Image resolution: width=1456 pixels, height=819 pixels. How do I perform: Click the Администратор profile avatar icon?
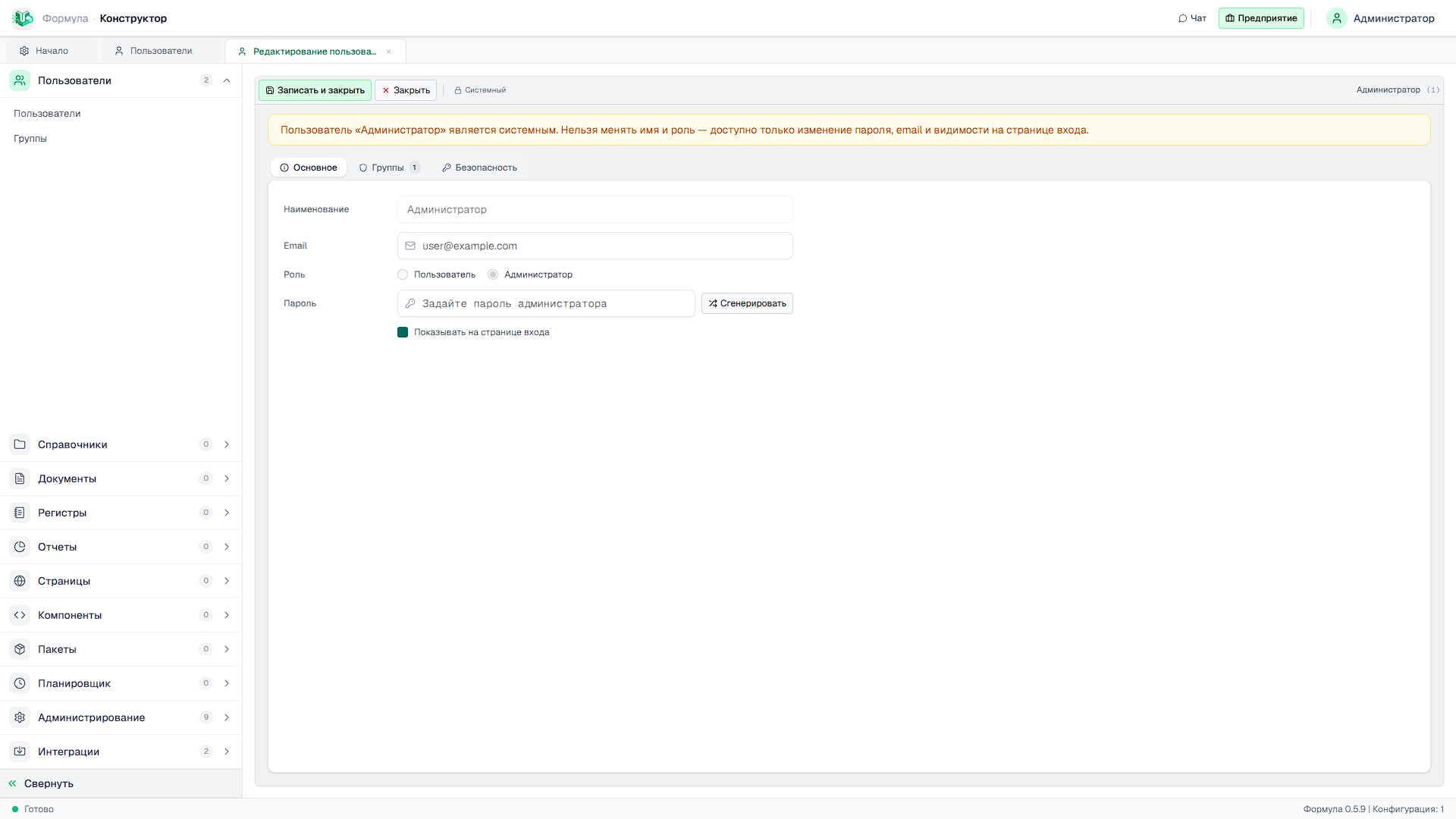(1337, 18)
